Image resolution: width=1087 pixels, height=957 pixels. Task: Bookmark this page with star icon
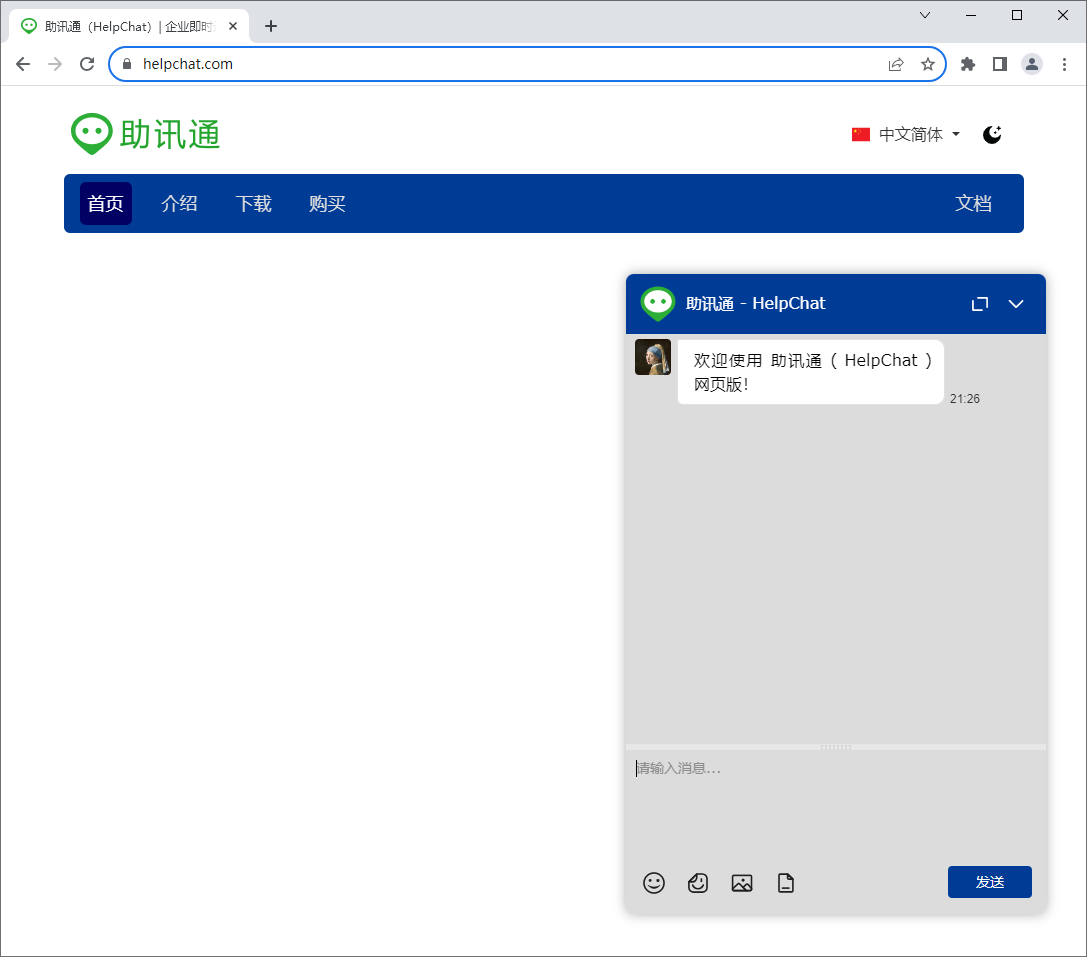(928, 64)
